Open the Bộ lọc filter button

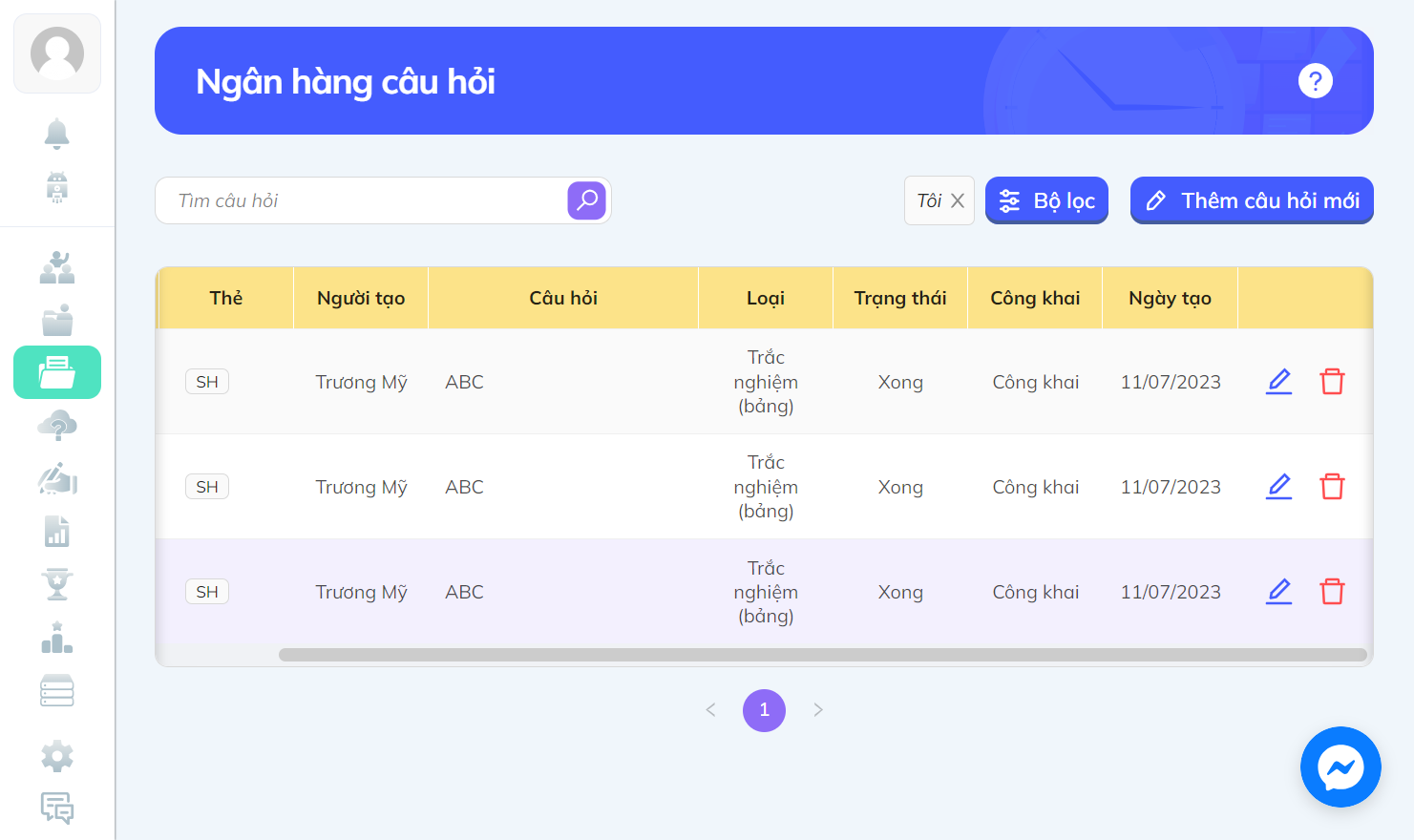tap(1046, 200)
